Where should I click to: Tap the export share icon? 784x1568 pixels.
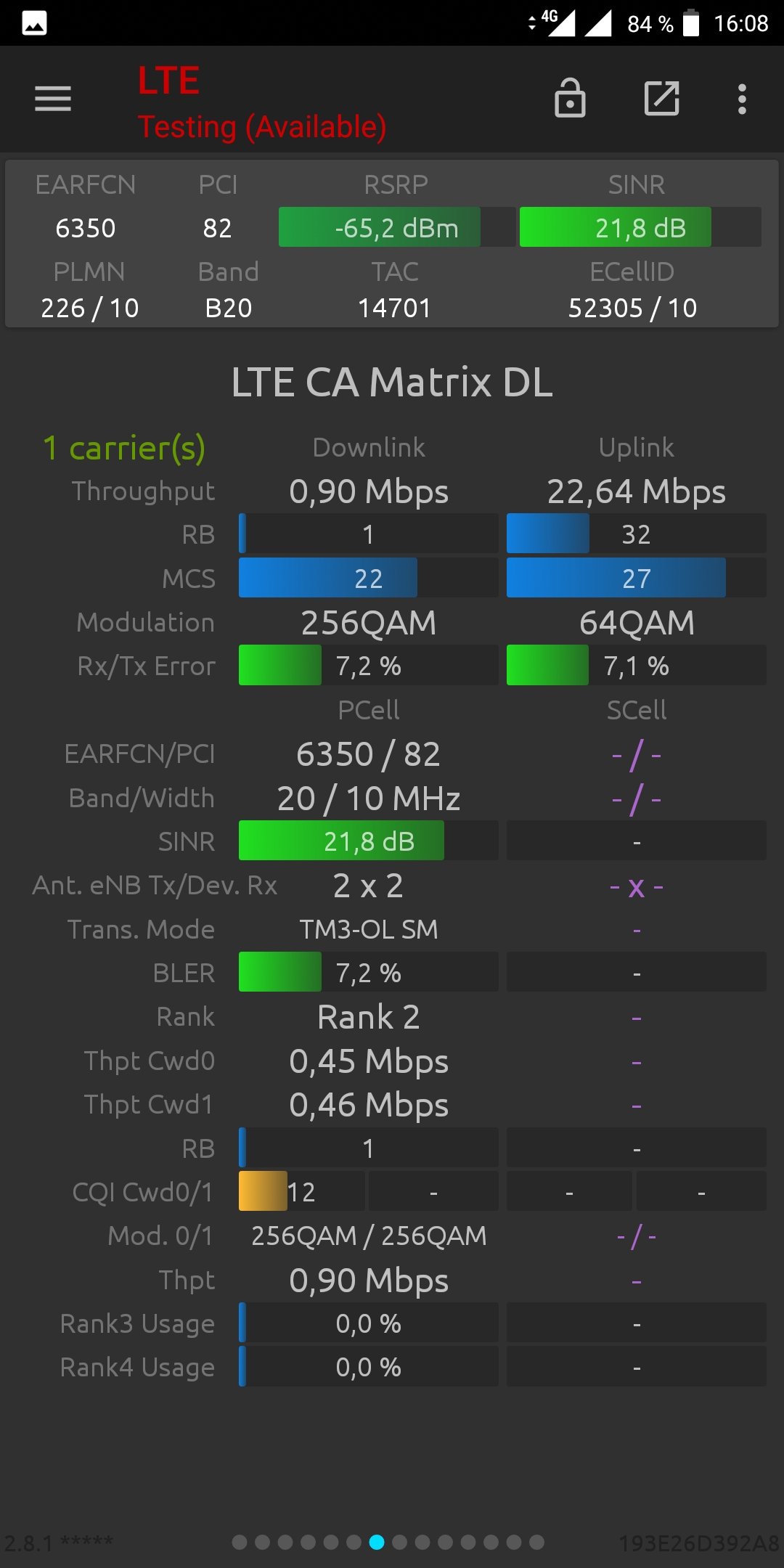pos(662,98)
